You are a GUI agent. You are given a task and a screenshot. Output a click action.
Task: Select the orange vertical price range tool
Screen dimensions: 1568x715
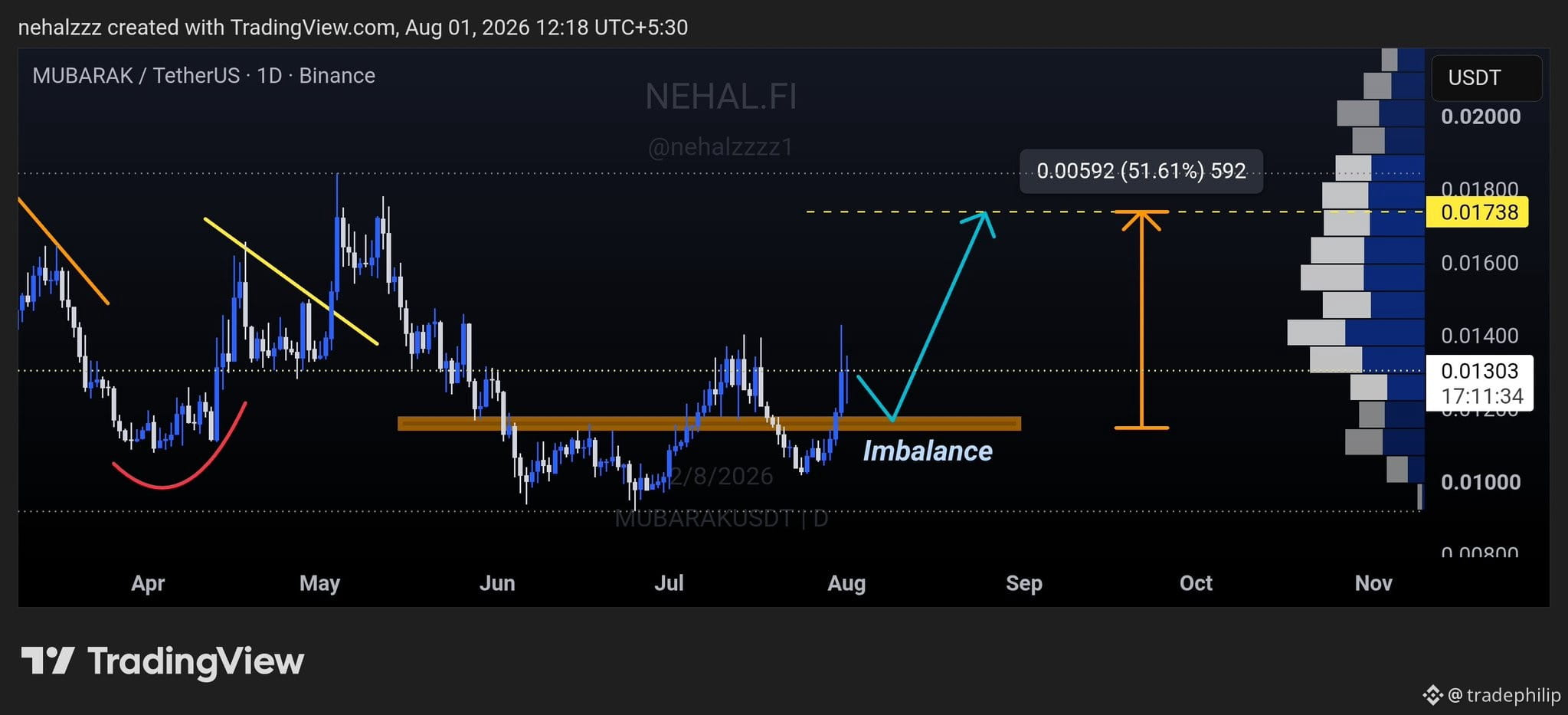1141,319
